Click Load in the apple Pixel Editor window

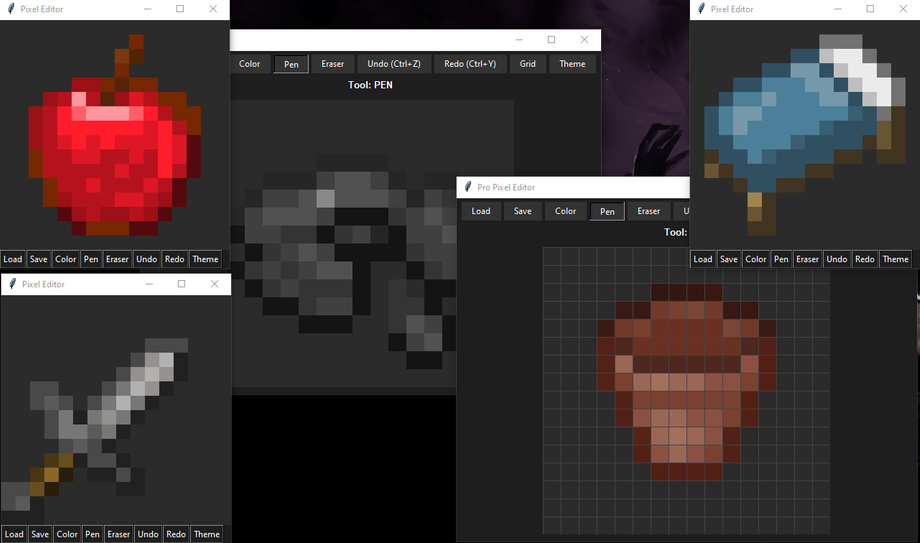tap(12, 259)
